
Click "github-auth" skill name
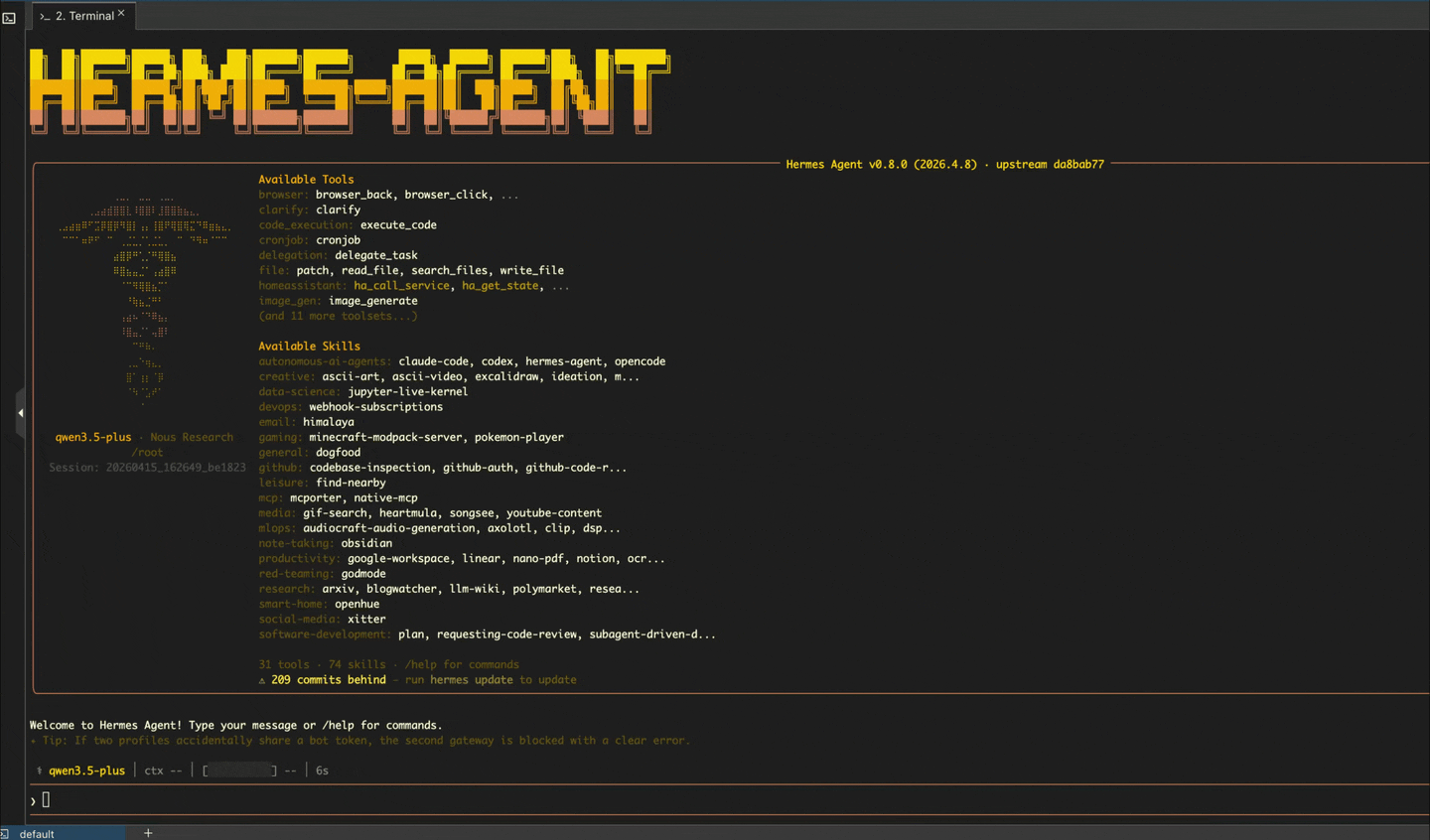[x=478, y=468]
